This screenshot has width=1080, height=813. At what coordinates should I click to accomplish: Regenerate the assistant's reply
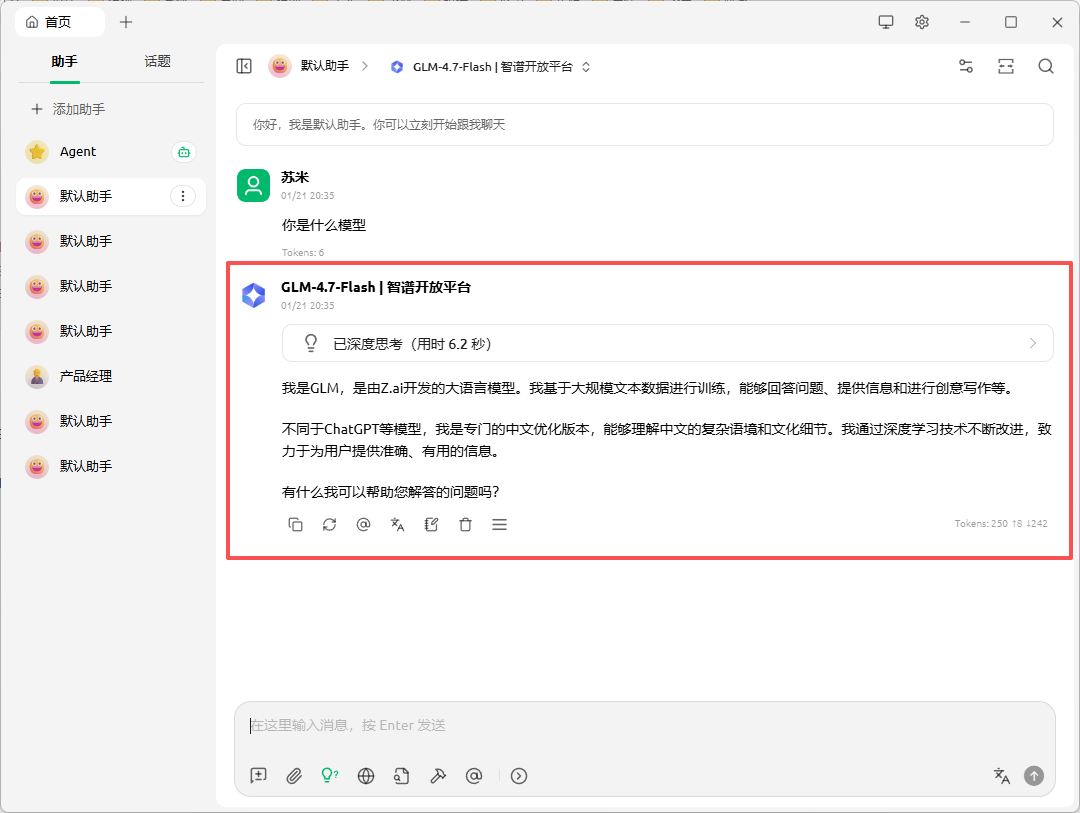click(329, 524)
